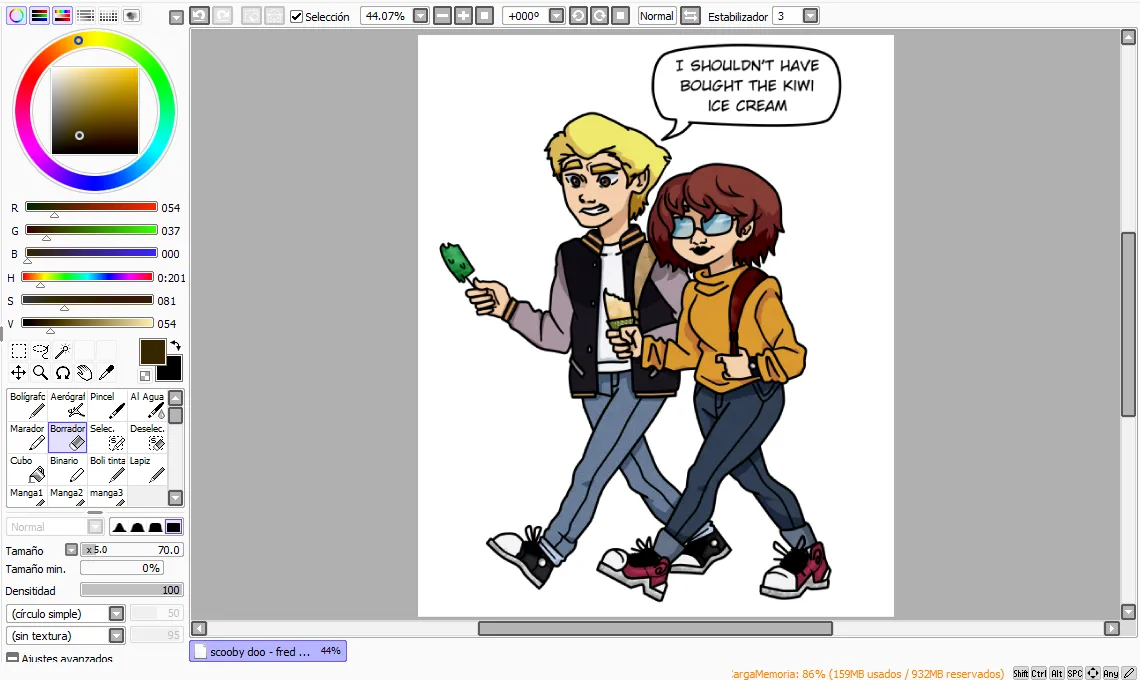Select the Pincel brush entry
Viewport: 1140px width, 680px height.
tap(108, 405)
